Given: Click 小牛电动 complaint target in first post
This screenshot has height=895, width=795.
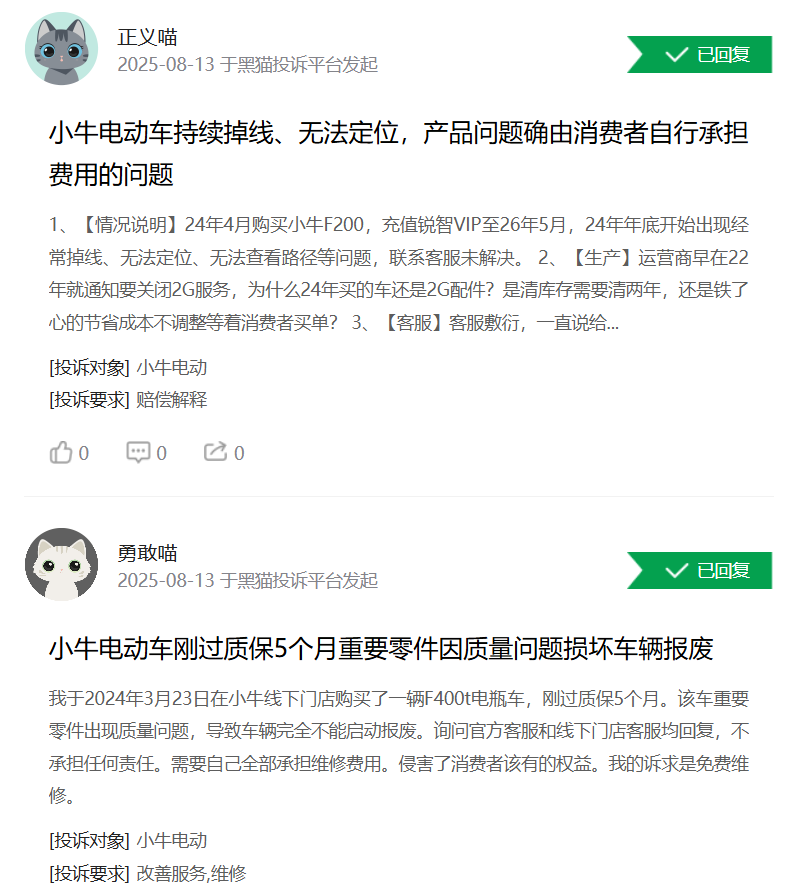Looking at the screenshot, I should (172, 368).
